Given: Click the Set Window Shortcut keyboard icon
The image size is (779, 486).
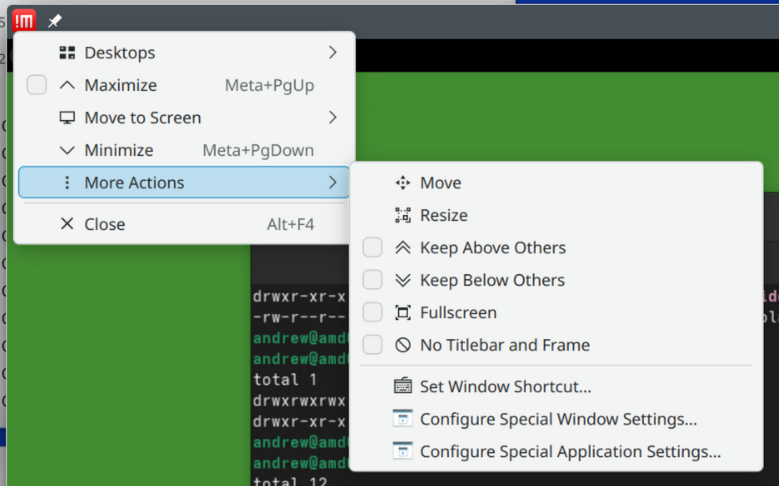Looking at the screenshot, I should 403,386.
